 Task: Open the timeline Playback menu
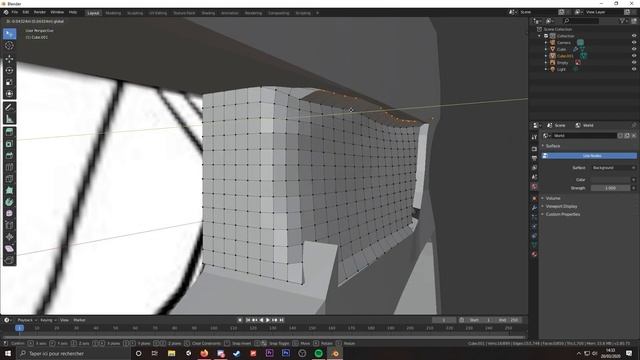tap(27, 320)
